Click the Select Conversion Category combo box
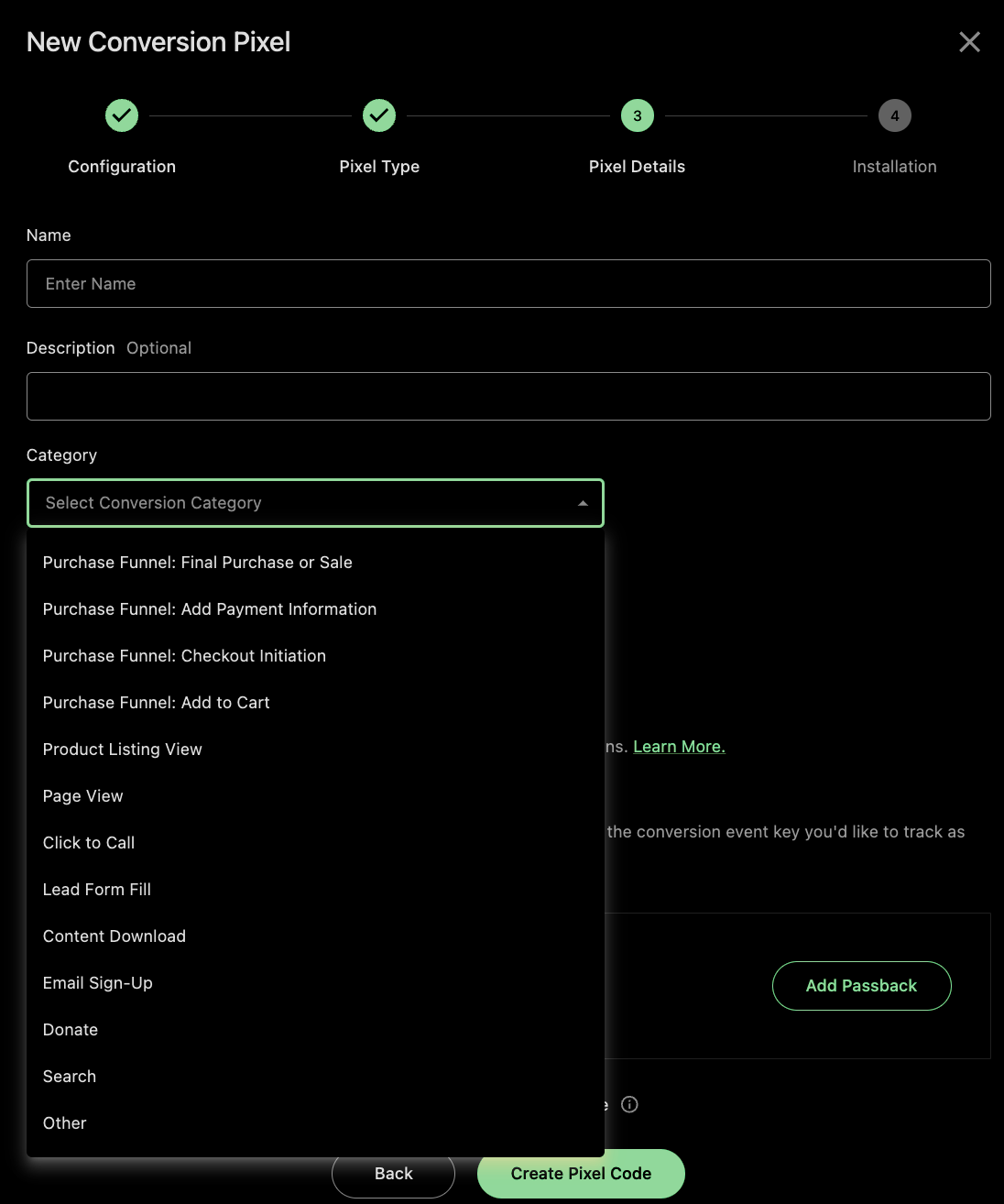This screenshot has width=1004, height=1204. (x=315, y=503)
